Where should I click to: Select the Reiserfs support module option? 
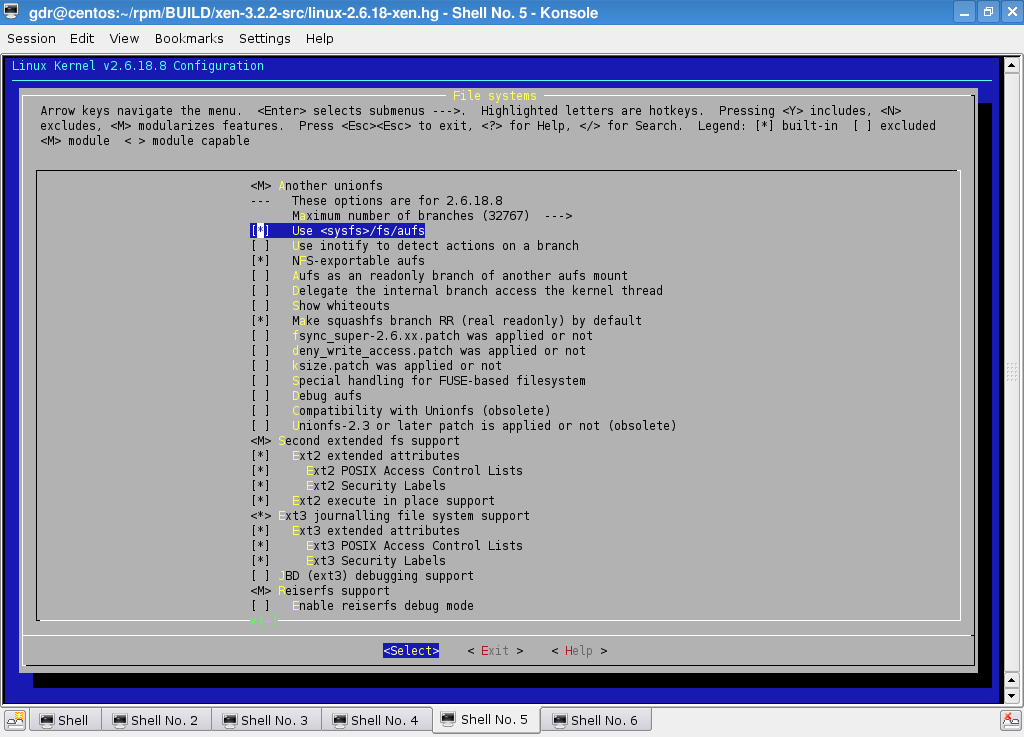(x=260, y=591)
